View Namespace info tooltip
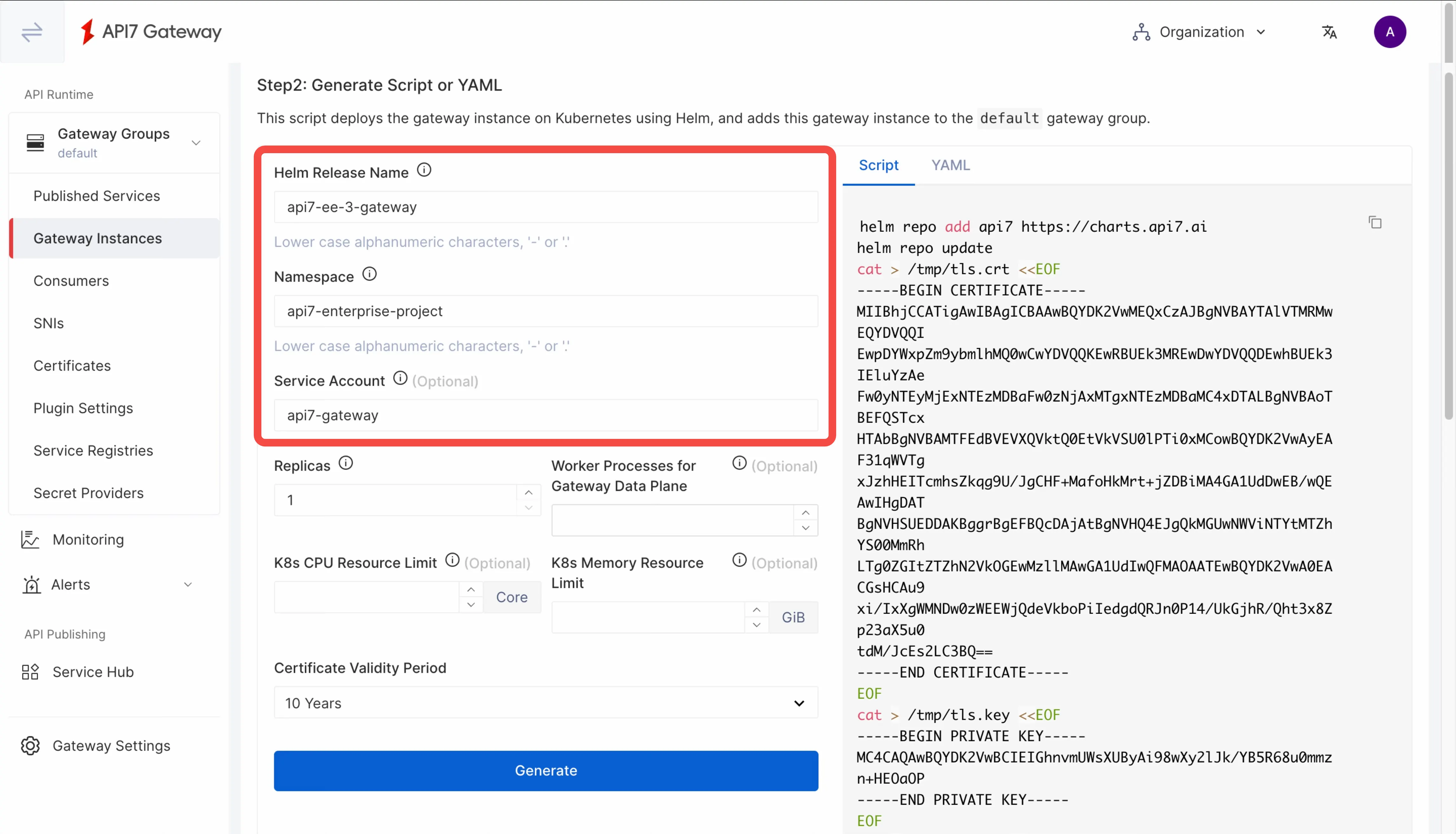 pos(369,274)
